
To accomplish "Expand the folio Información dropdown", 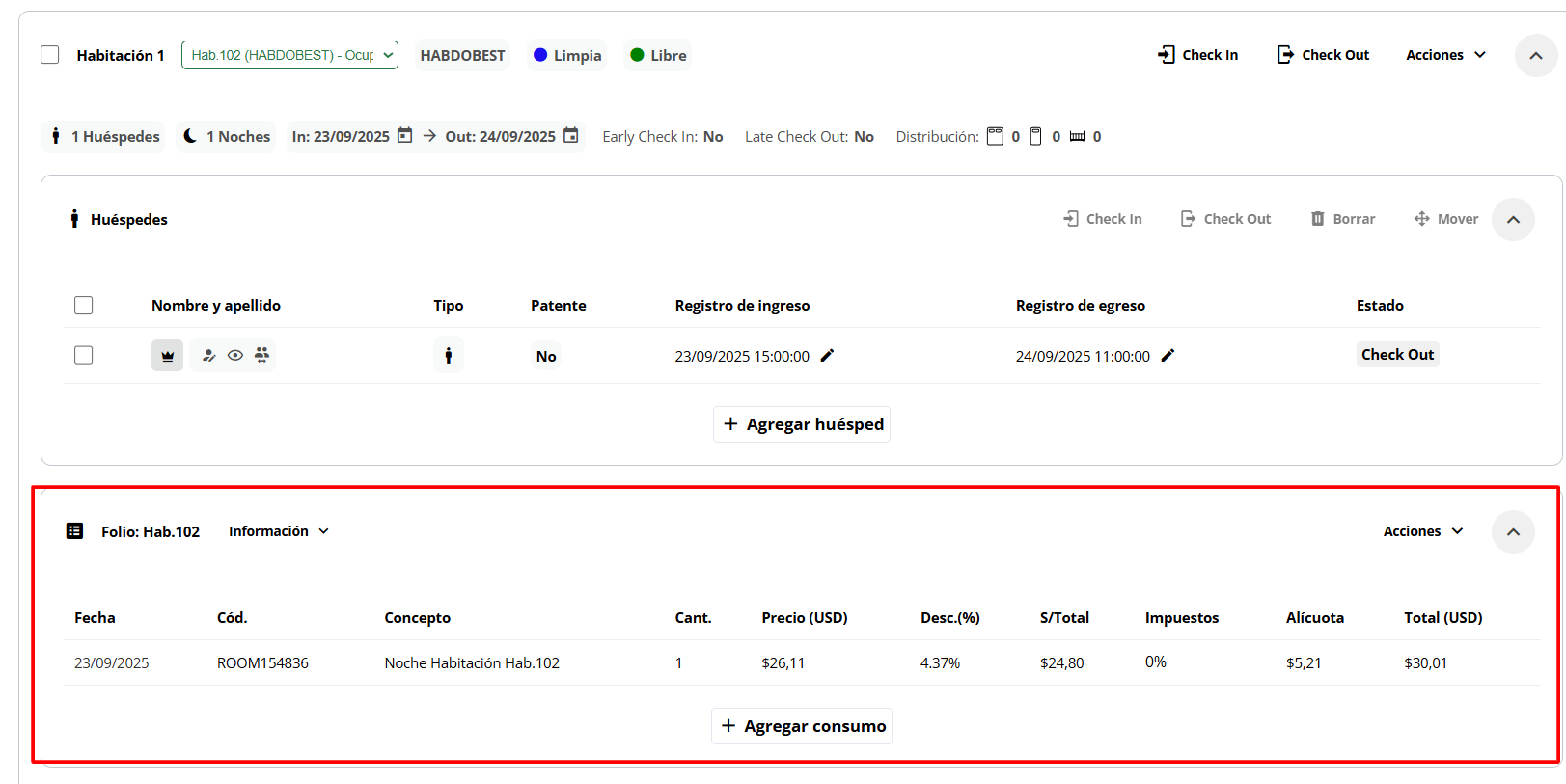I will (x=279, y=531).
